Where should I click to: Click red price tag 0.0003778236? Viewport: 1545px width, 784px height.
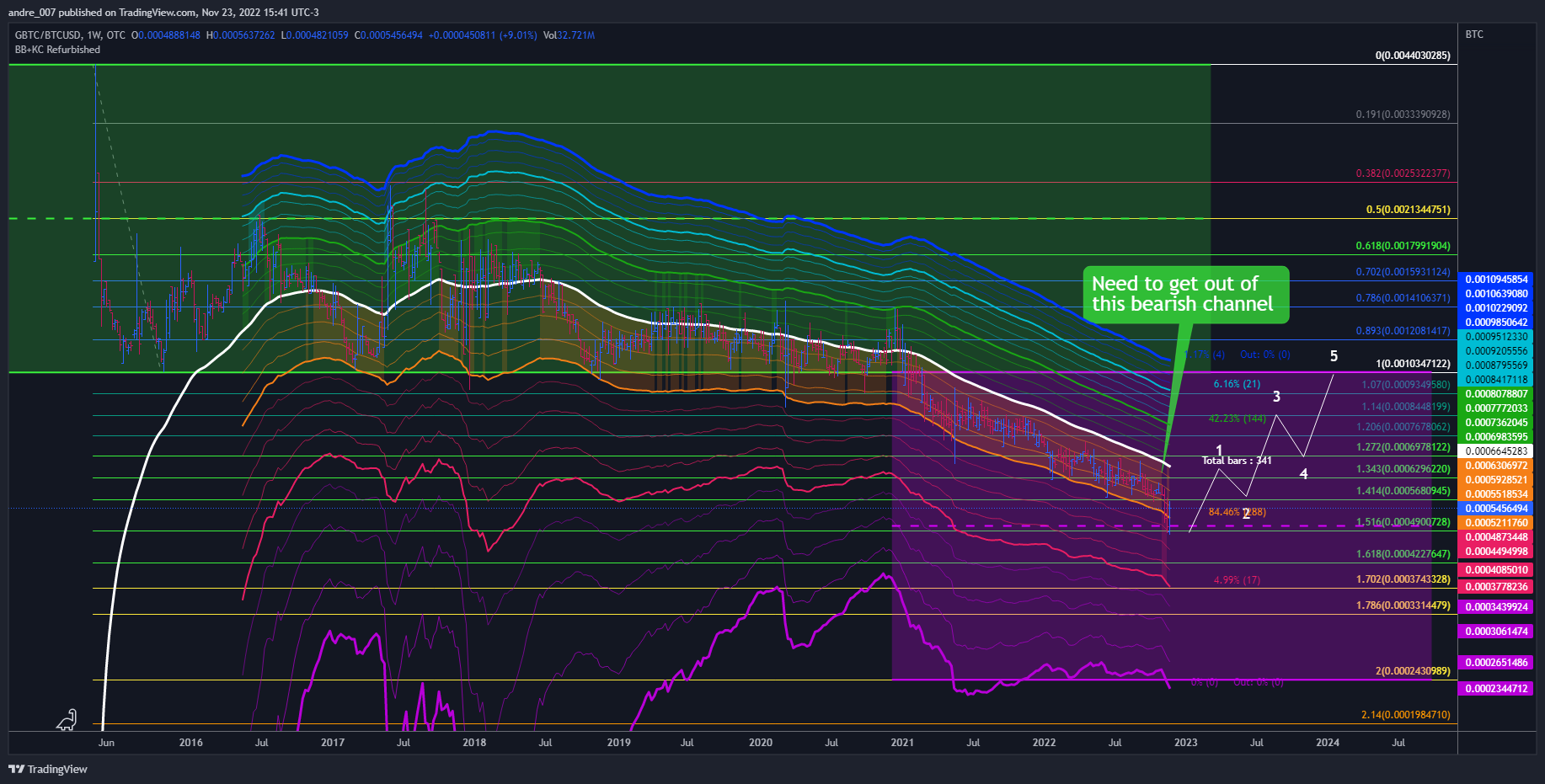pyautogui.click(x=1496, y=587)
